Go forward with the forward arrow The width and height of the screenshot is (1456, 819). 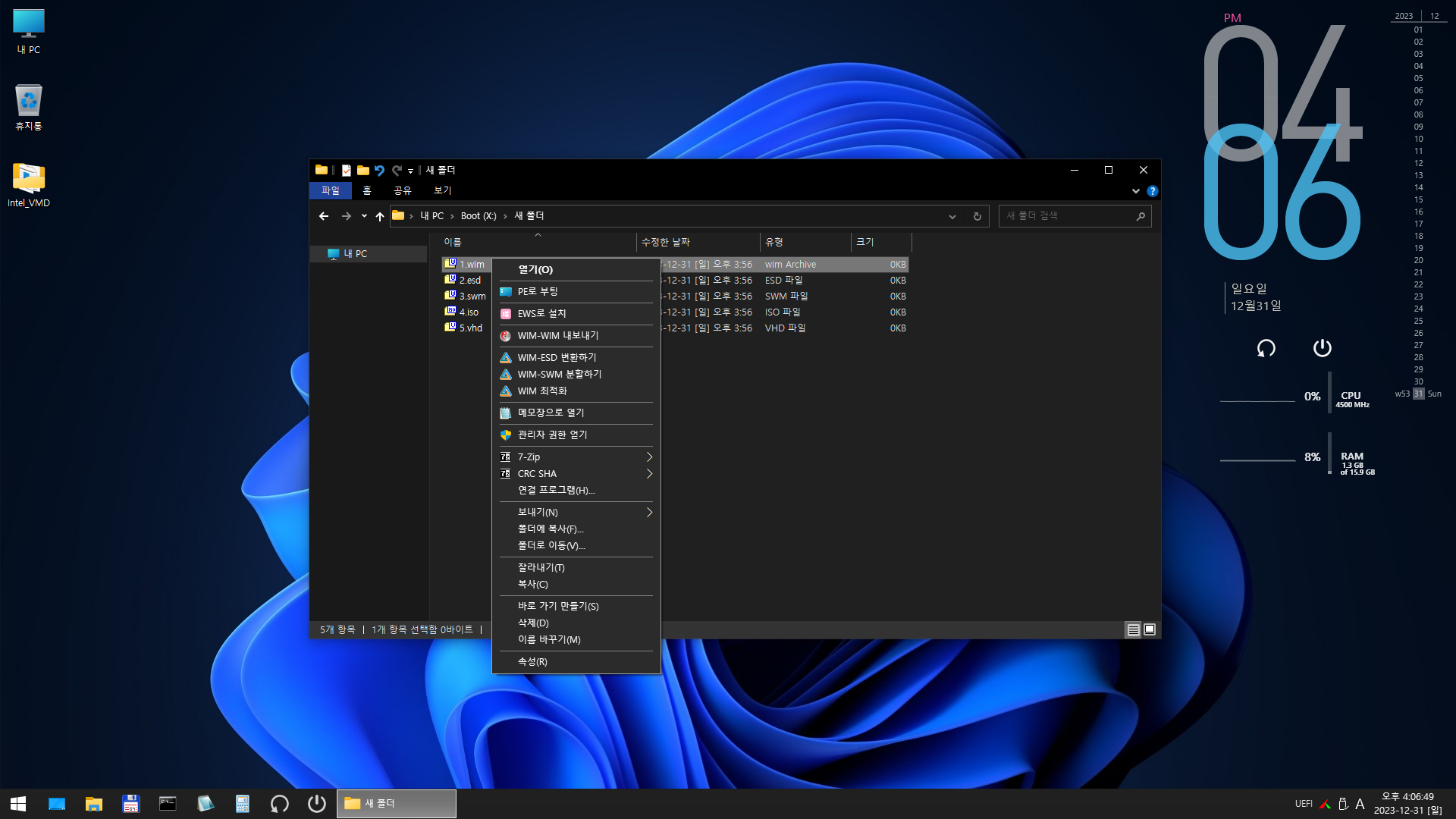[x=347, y=216]
